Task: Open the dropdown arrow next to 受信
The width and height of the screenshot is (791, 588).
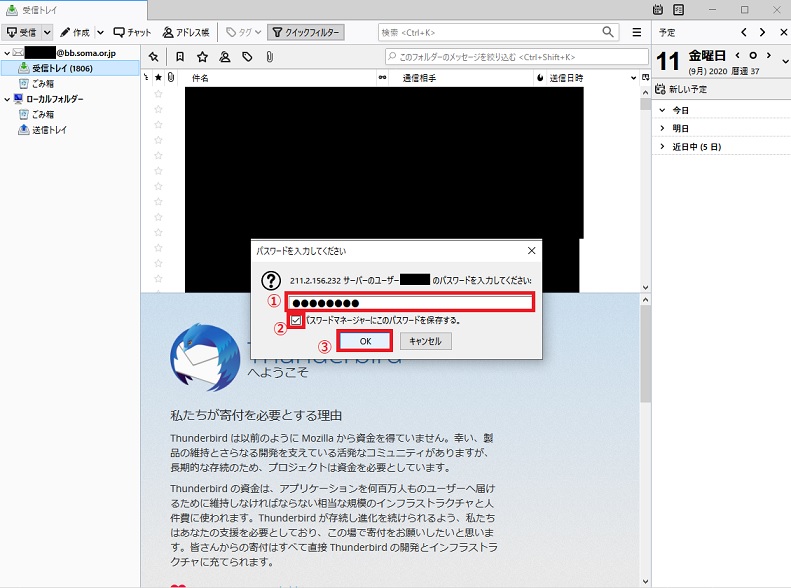Action: [x=47, y=32]
